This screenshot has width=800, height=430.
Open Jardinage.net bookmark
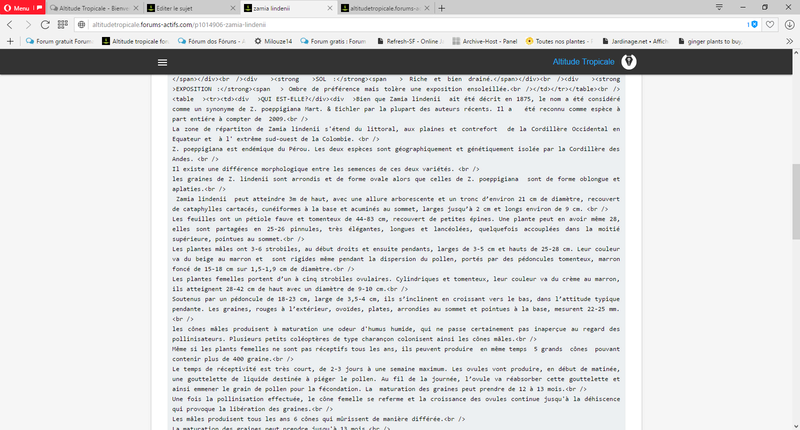click(x=635, y=41)
